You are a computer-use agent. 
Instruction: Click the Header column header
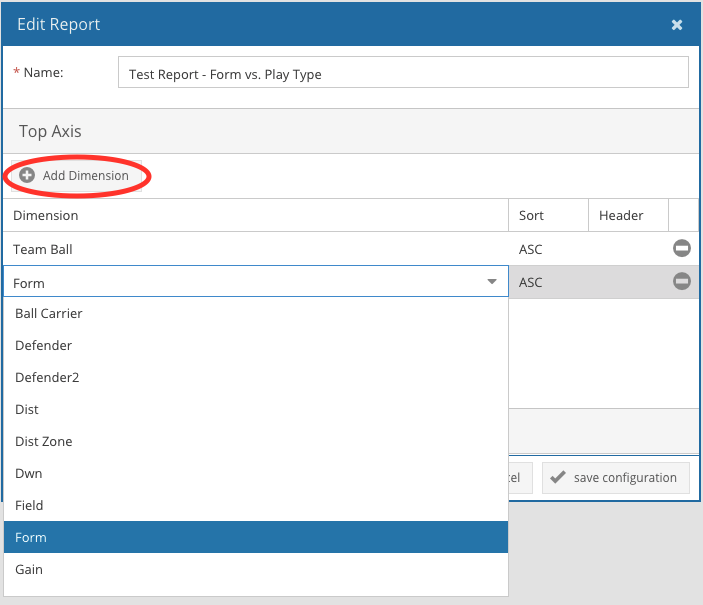click(628, 215)
